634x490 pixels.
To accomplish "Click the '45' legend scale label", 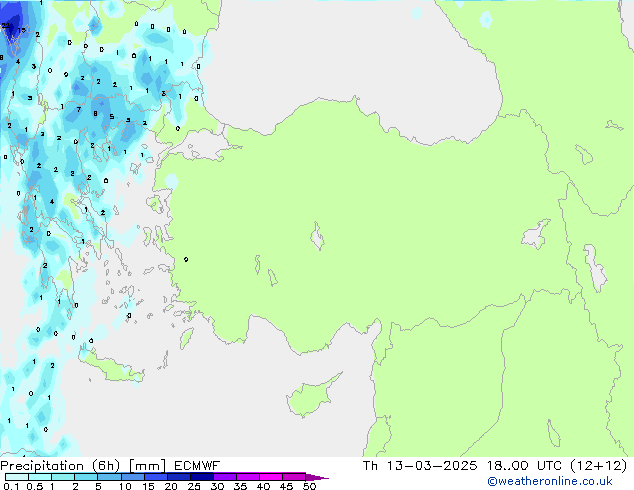I will coord(286,486).
